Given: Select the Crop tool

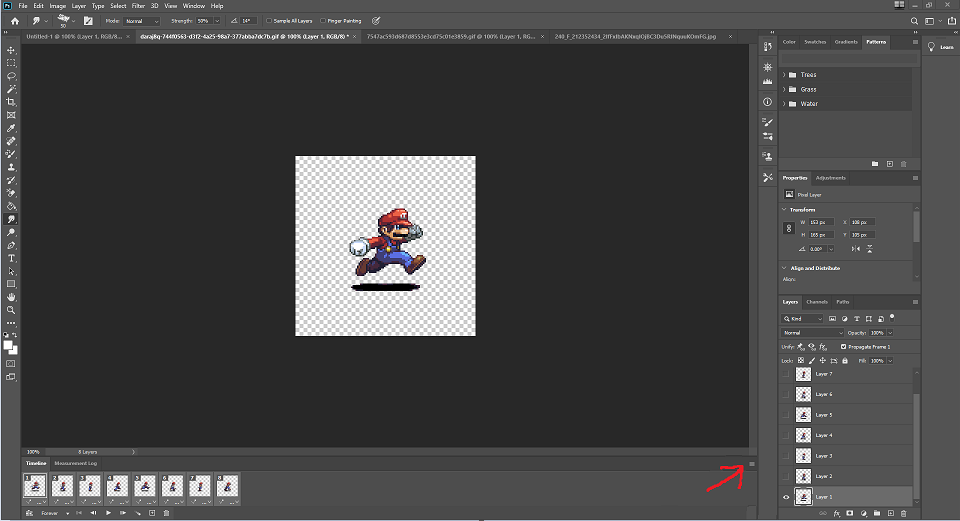Looking at the screenshot, I should [x=11, y=102].
